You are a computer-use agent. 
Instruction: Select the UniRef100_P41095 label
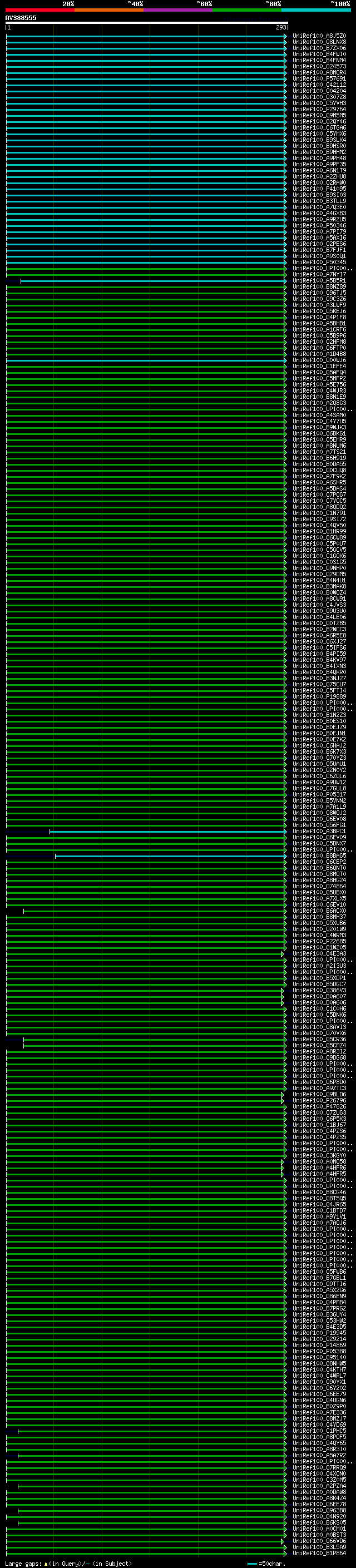319,189
